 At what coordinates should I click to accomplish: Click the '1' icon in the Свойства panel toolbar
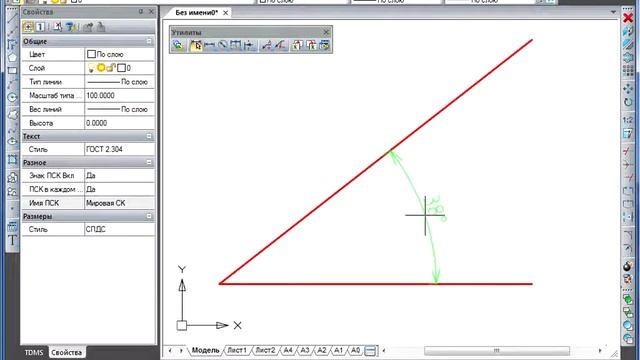(x=40, y=27)
